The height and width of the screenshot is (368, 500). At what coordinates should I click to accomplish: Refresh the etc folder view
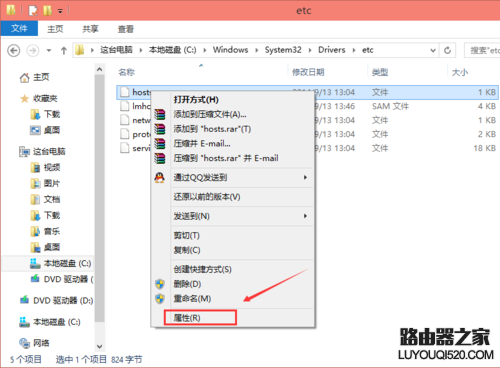coord(447,50)
